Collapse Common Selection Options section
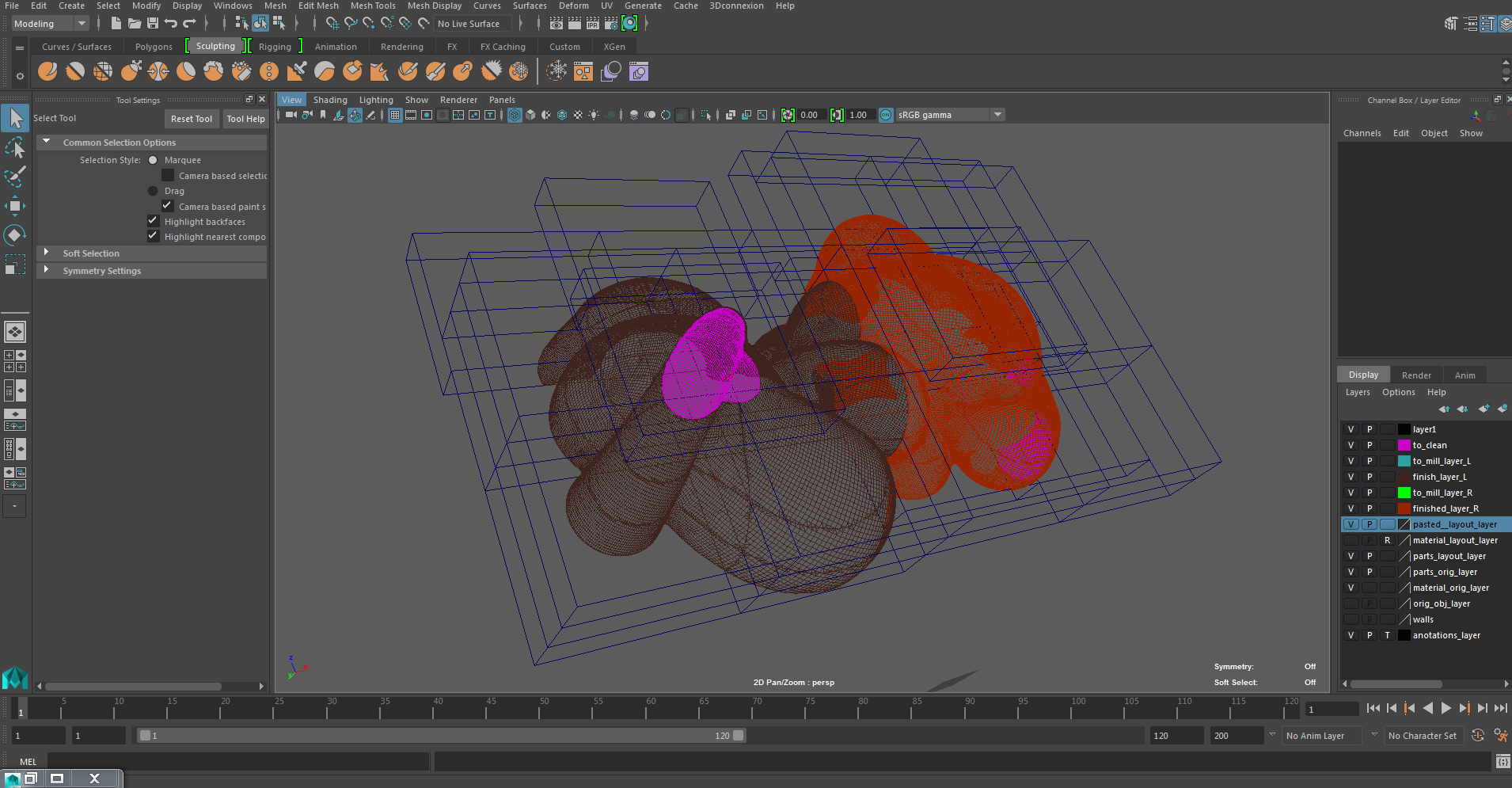The image size is (1512, 788). click(x=47, y=142)
